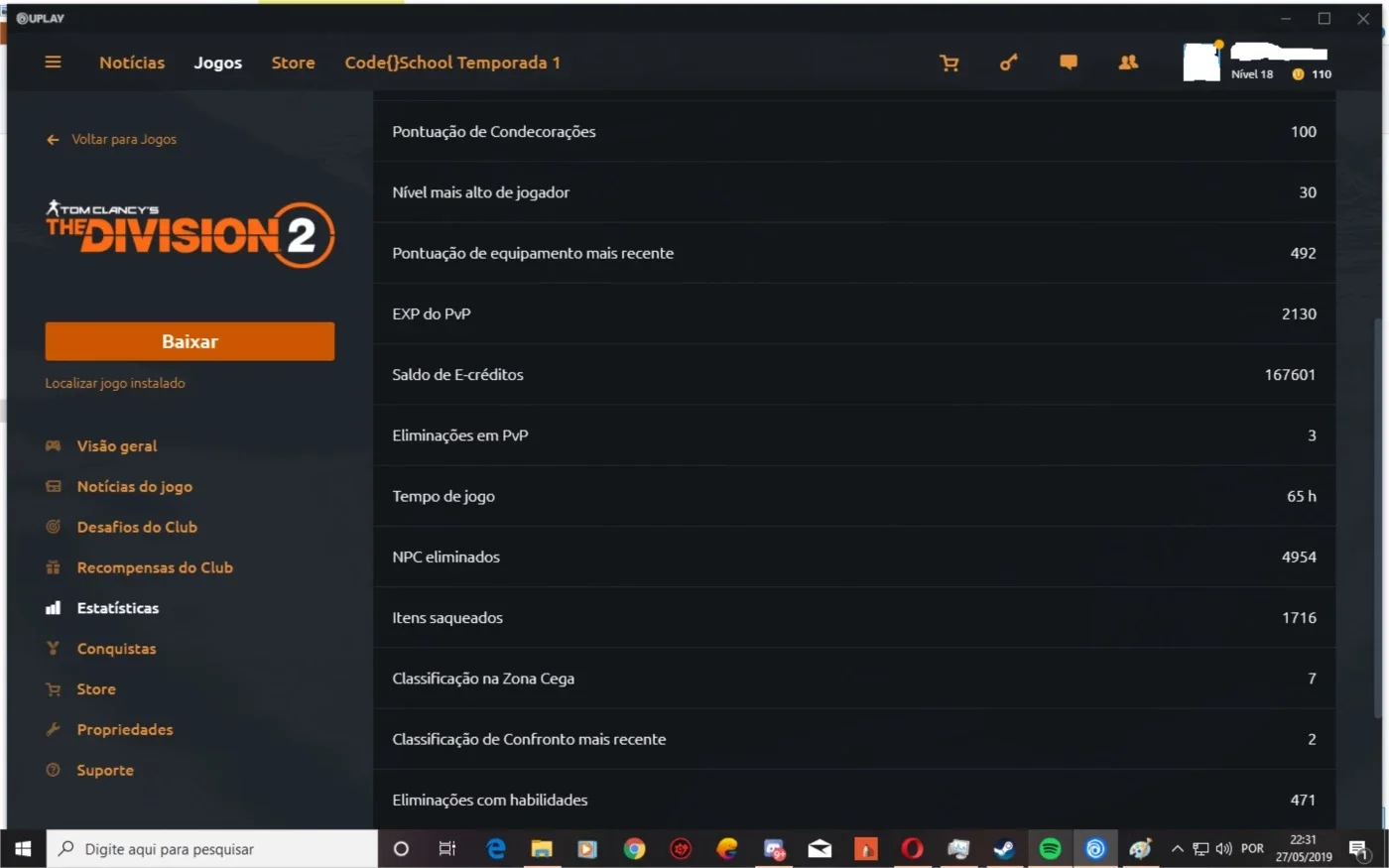Open Code{}School Temporada 1 tab
This screenshot has width=1389, height=868.
tap(452, 62)
